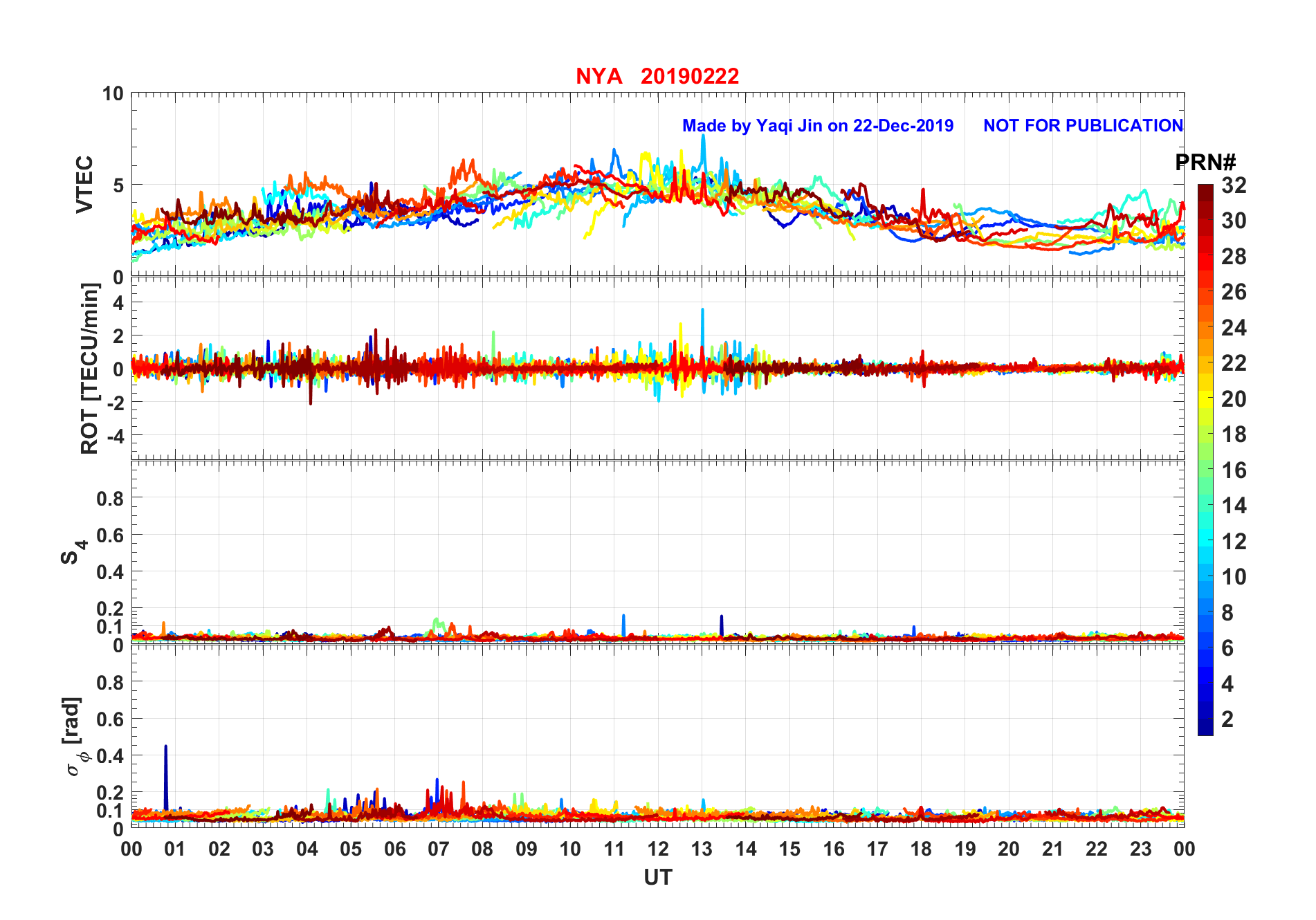Click the x-axis hour tick "07"
The image size is (1316, 920).
pyautogui.click(x=439, y=849)
